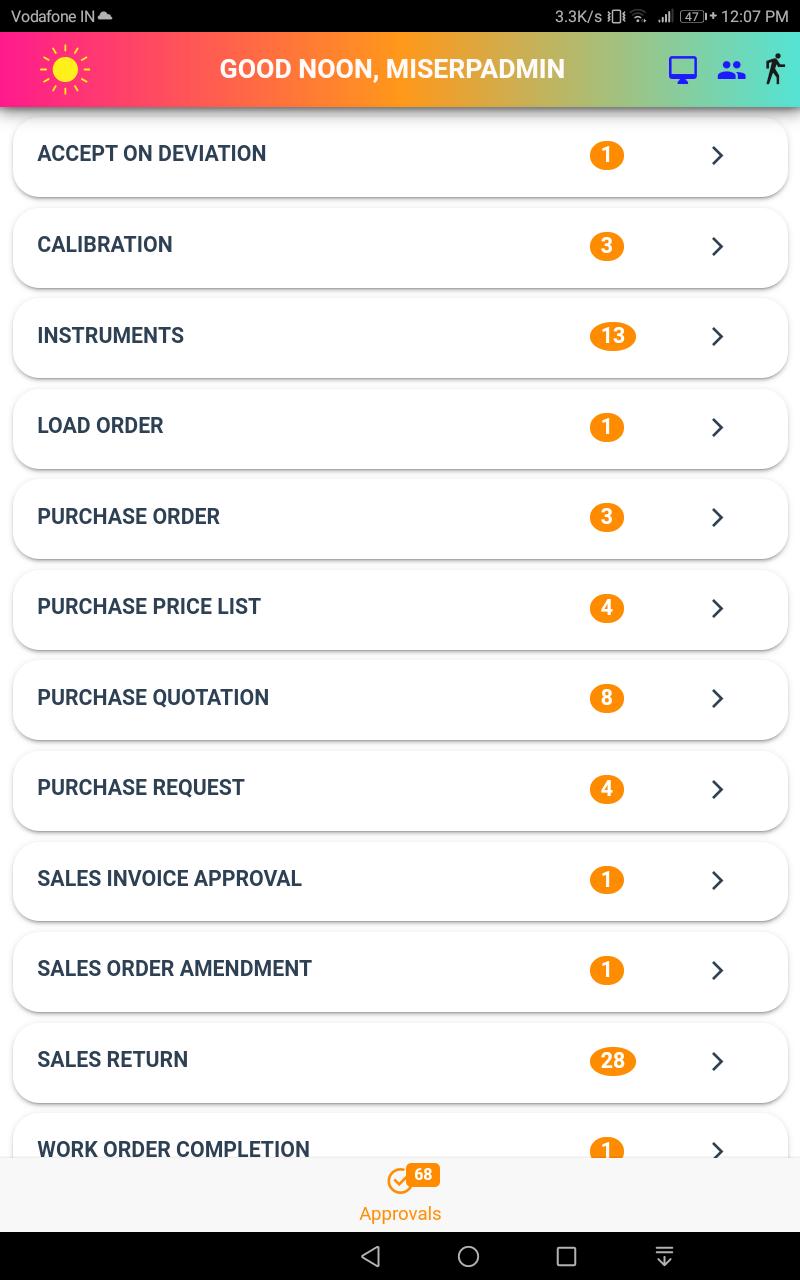Tap the orange 13 badge on Instruments
Image resolution: width=800 pixels, height=1280 pixels.
tap(613, 336)
